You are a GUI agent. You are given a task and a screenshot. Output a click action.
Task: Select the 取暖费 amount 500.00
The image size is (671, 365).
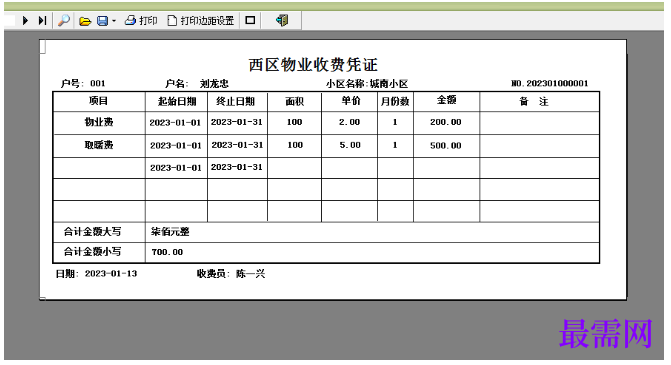pos(446,146)
